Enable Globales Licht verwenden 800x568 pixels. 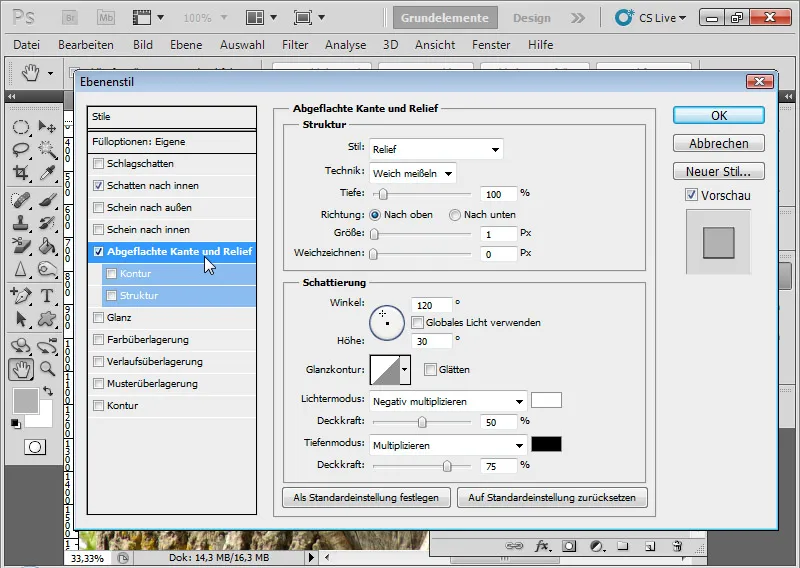[417, 323]
